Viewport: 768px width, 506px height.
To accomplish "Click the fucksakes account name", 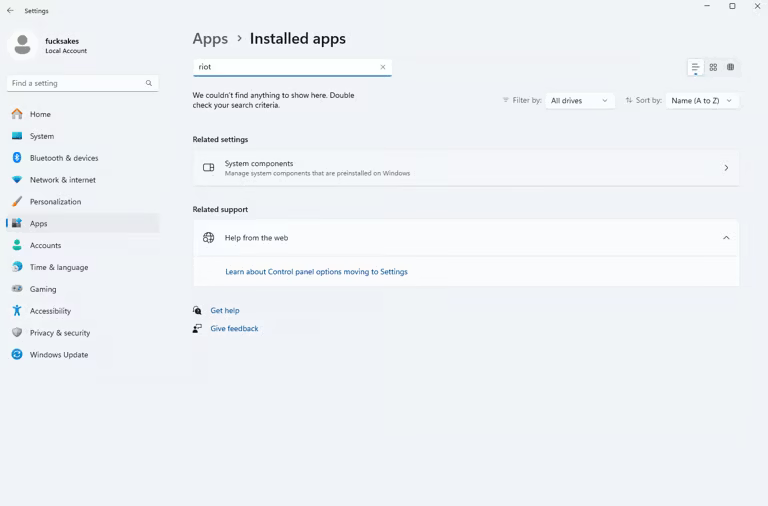I will point(62,41).
